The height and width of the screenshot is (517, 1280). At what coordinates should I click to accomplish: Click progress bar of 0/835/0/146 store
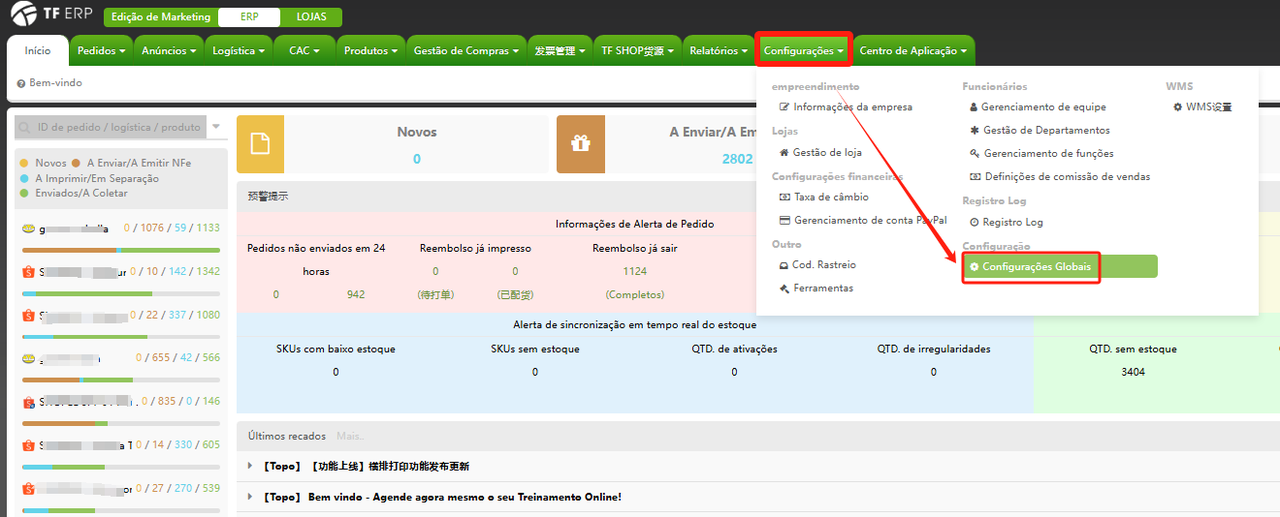121,423
